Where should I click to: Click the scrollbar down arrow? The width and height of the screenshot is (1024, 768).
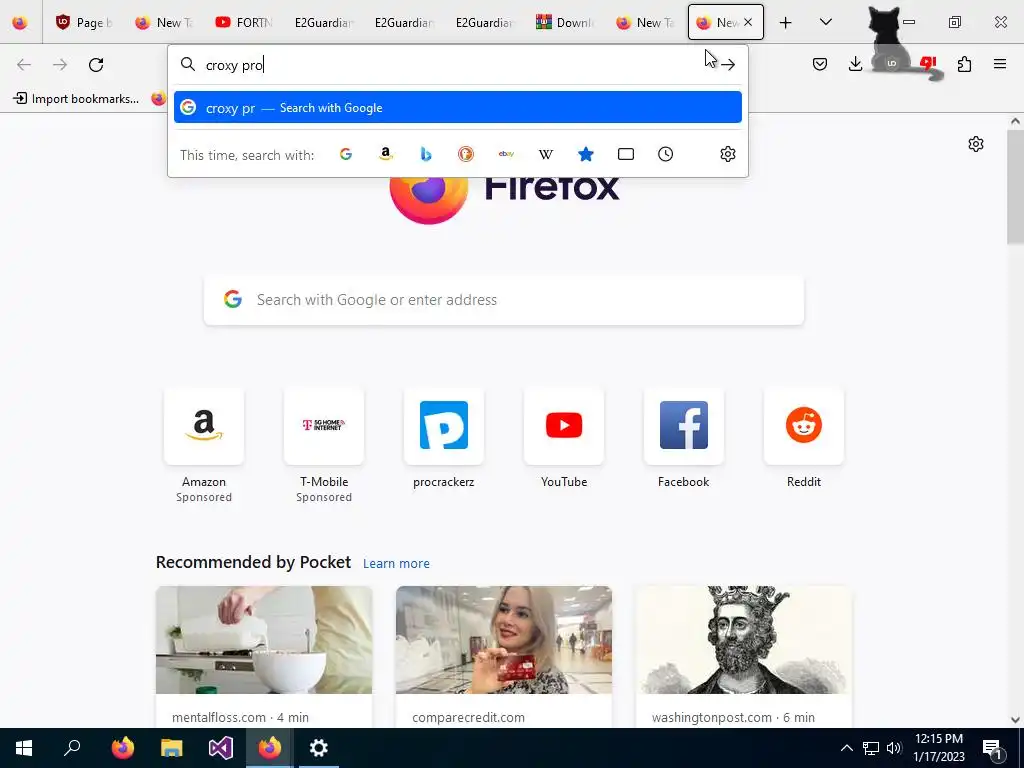pyautogui.click(x=1015, y=720)
